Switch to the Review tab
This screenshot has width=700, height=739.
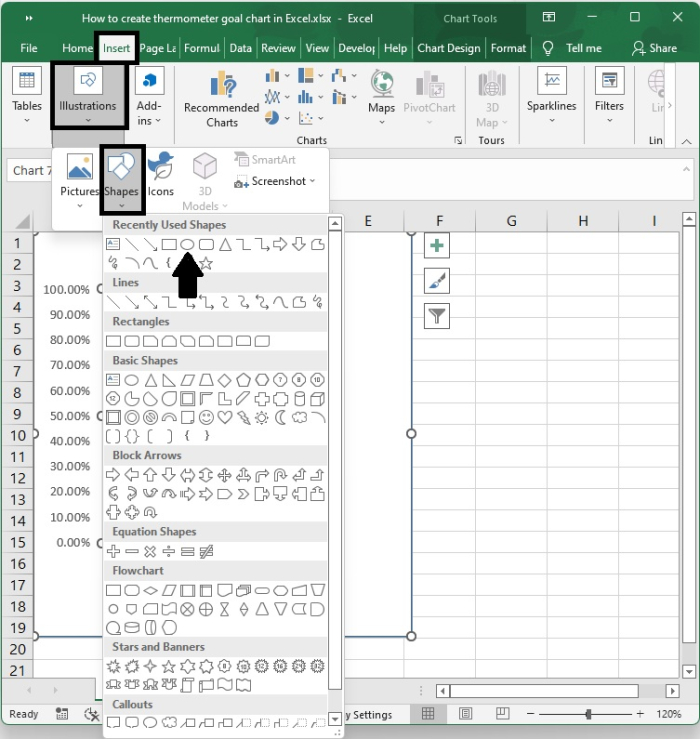tap(278, 48)
